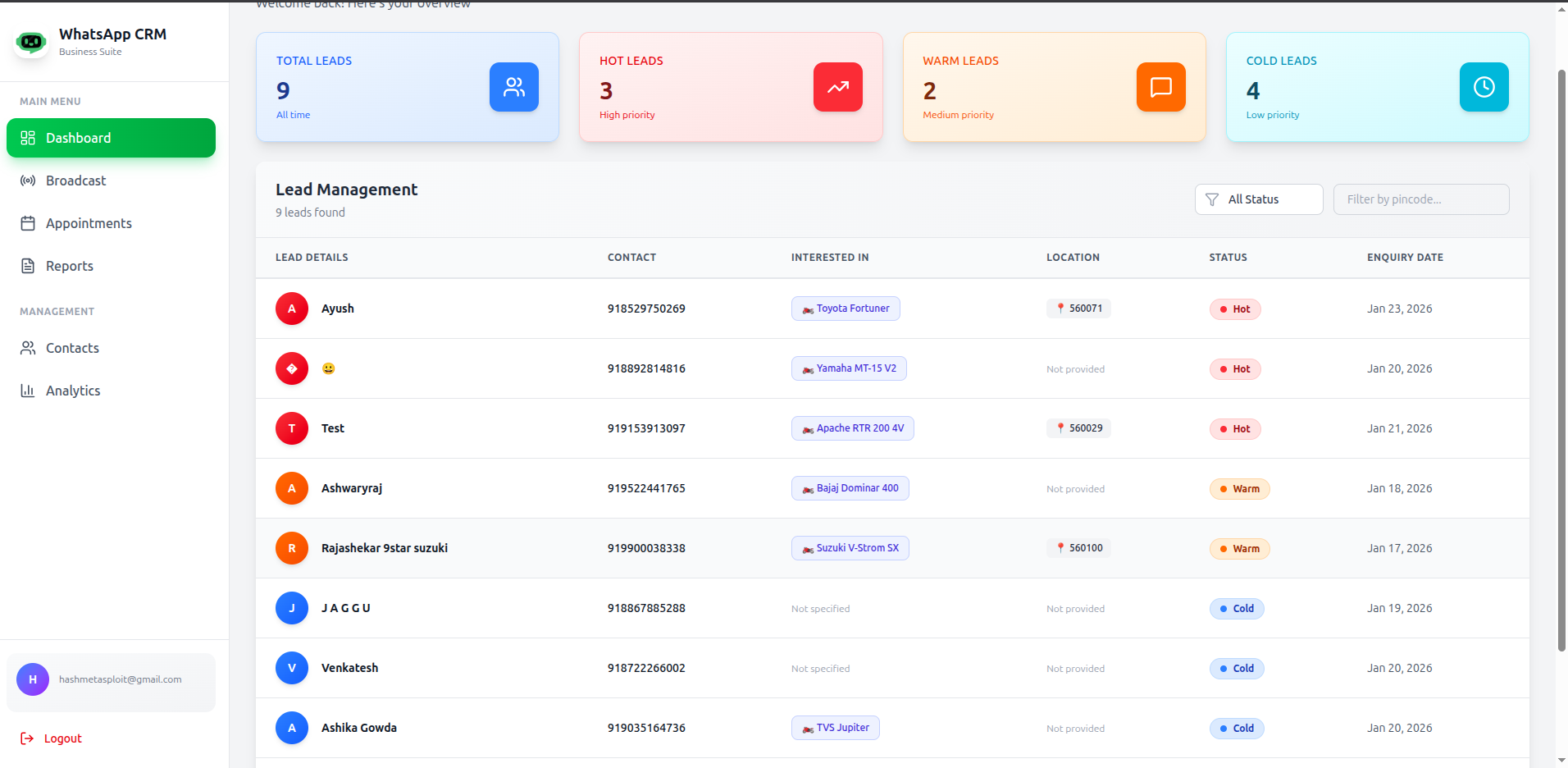
Task: Click the Analytics bar chart icon
Action: click(28, 391)
